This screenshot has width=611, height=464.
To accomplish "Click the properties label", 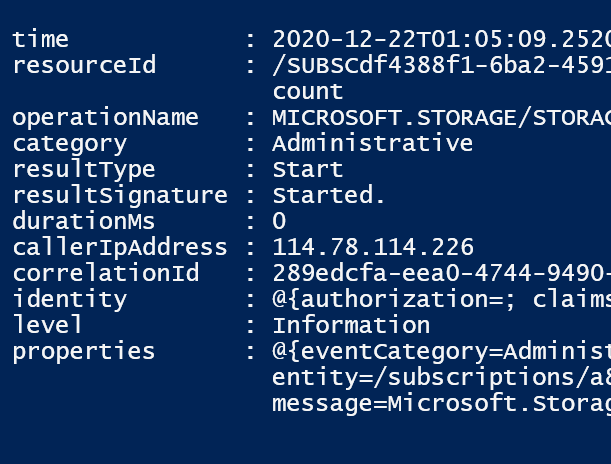I will (x=84, y=352).
